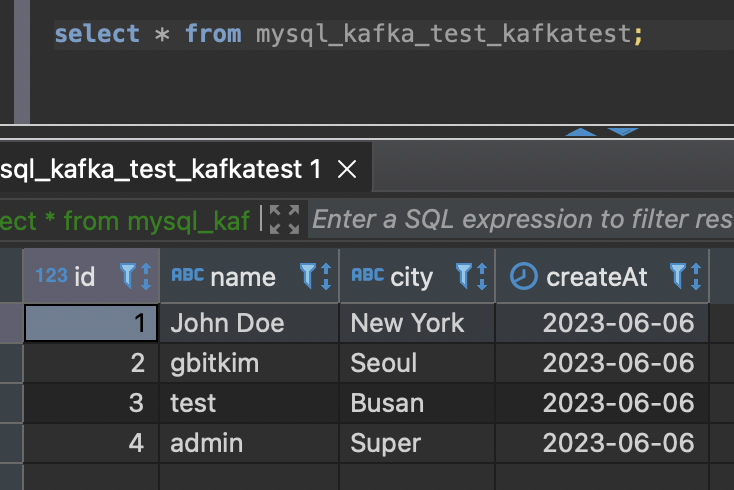This screenshot has width=734, height=490.
Task: Close the mysql_kafka_test_kafkatest 1 result tab
Action: (347, 169)
